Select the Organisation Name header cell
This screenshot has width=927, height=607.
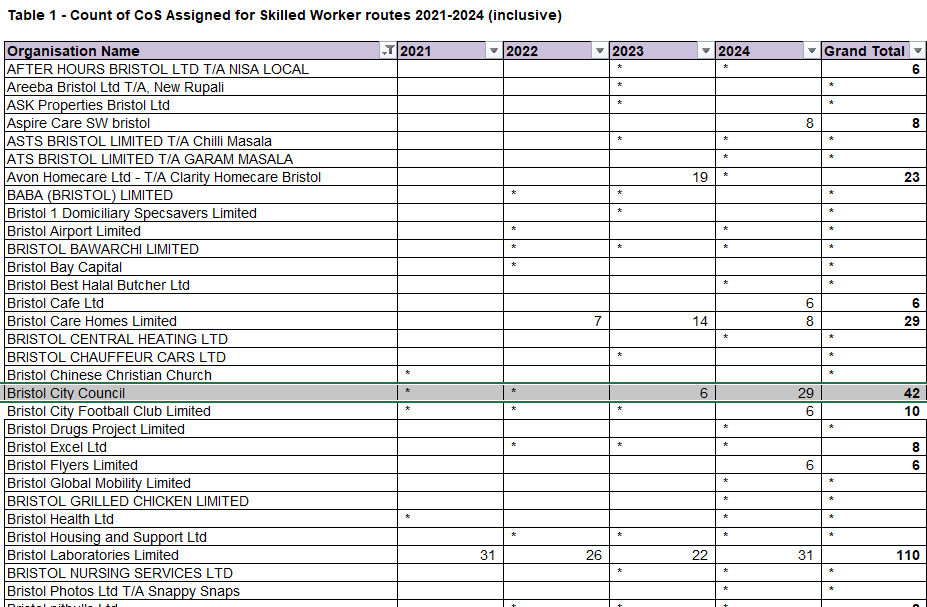tap(201, 51)
